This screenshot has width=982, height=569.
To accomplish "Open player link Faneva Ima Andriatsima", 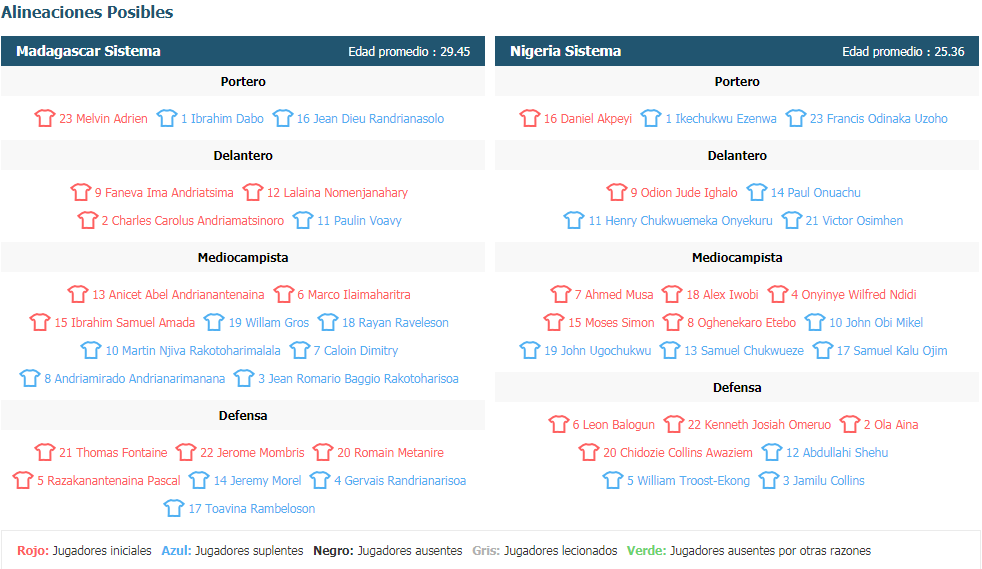I will [x=164, y=192].
